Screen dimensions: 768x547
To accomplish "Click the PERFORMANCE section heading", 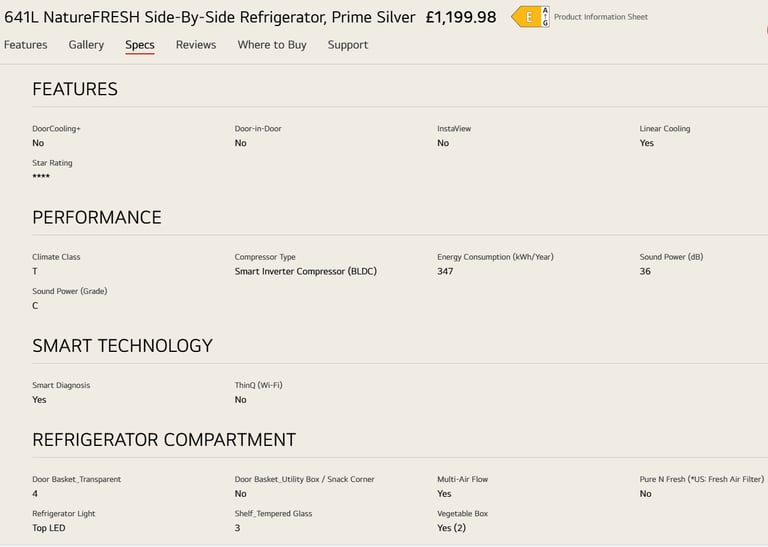I will coord(97,217).
